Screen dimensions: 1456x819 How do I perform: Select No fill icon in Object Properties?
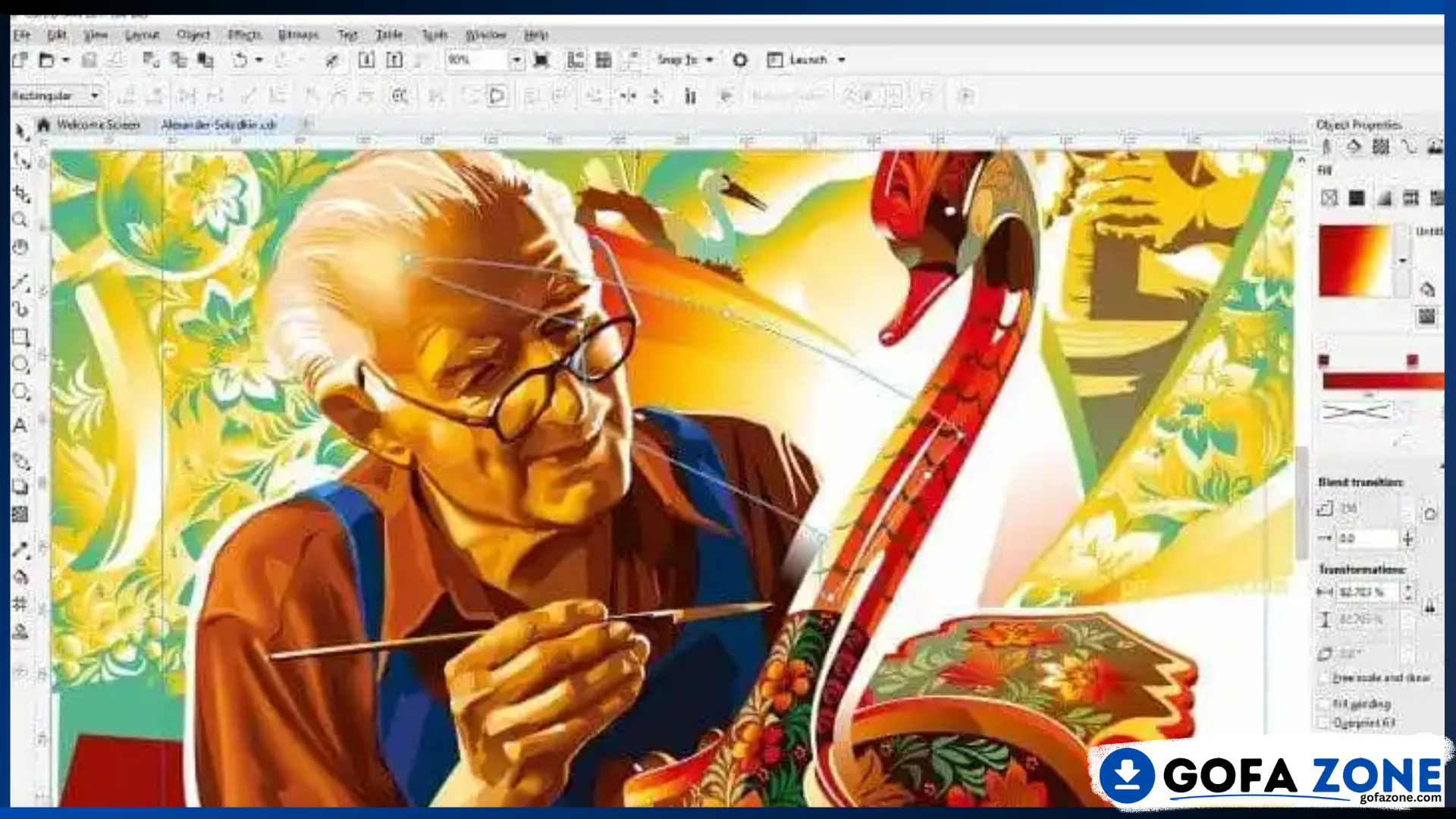(1329, 198)
